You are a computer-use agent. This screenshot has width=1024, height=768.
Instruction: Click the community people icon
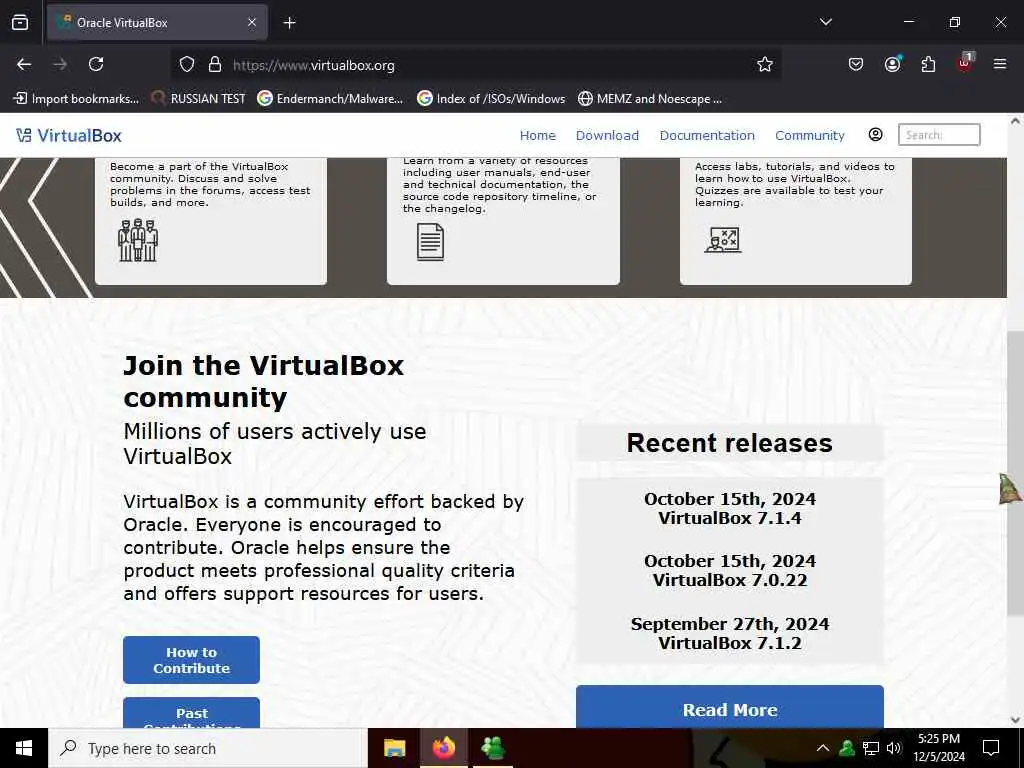(x=138, y=240)
